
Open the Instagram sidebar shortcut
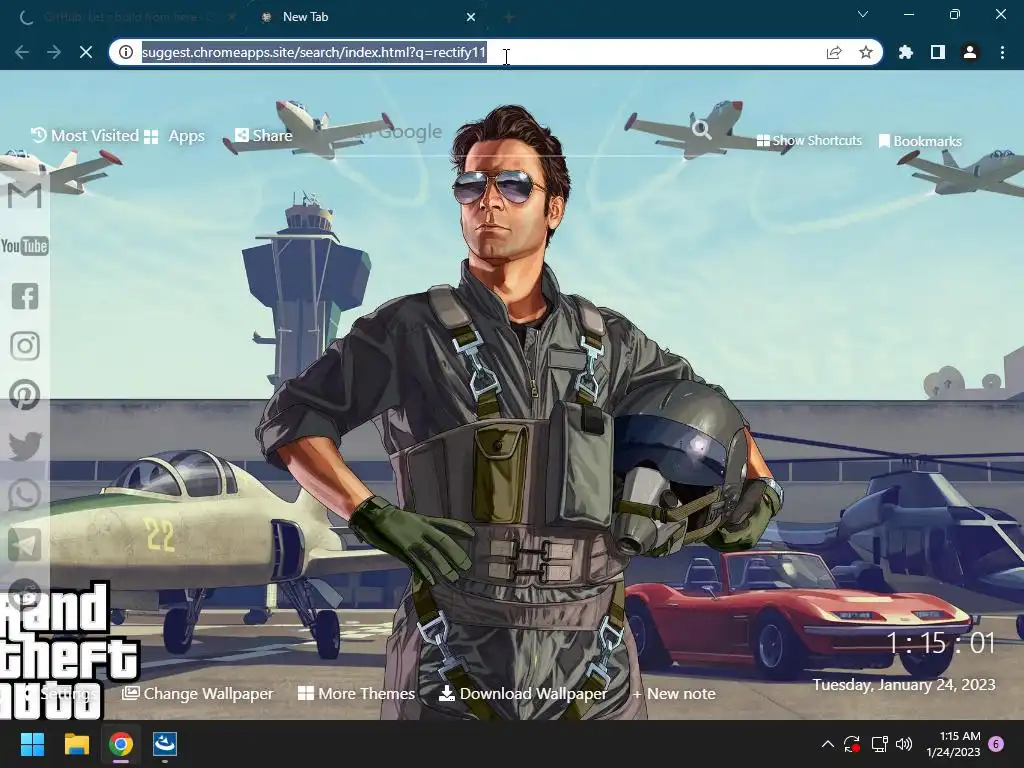click(25, 345)
